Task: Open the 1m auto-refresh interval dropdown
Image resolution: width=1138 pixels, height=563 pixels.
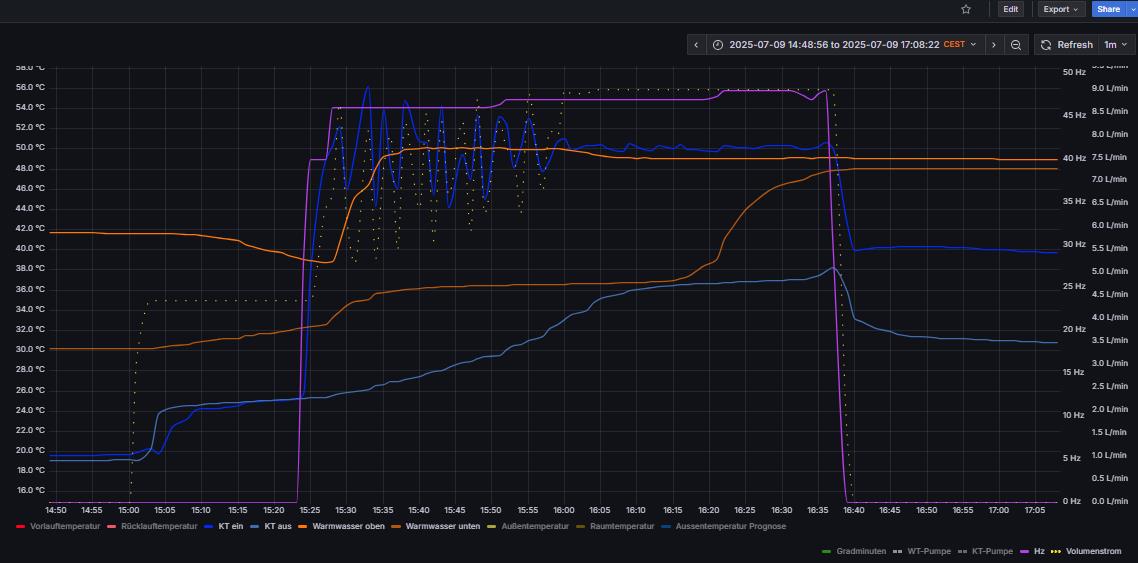Action: 1116,45
